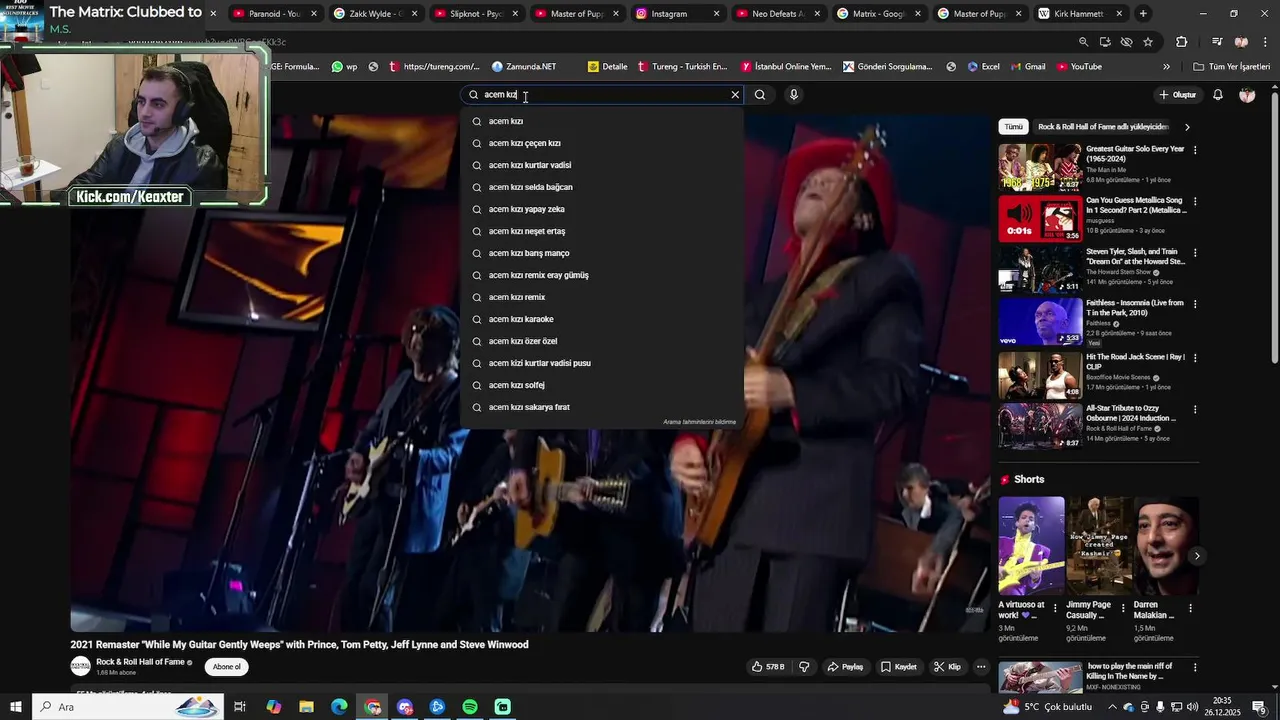Start voice search with the microphone icon
Screen dimensions: 1280x720
793,95
